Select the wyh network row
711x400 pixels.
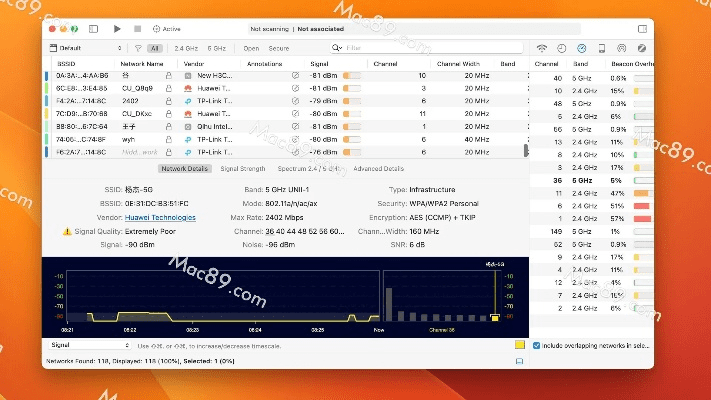(287, 139)
